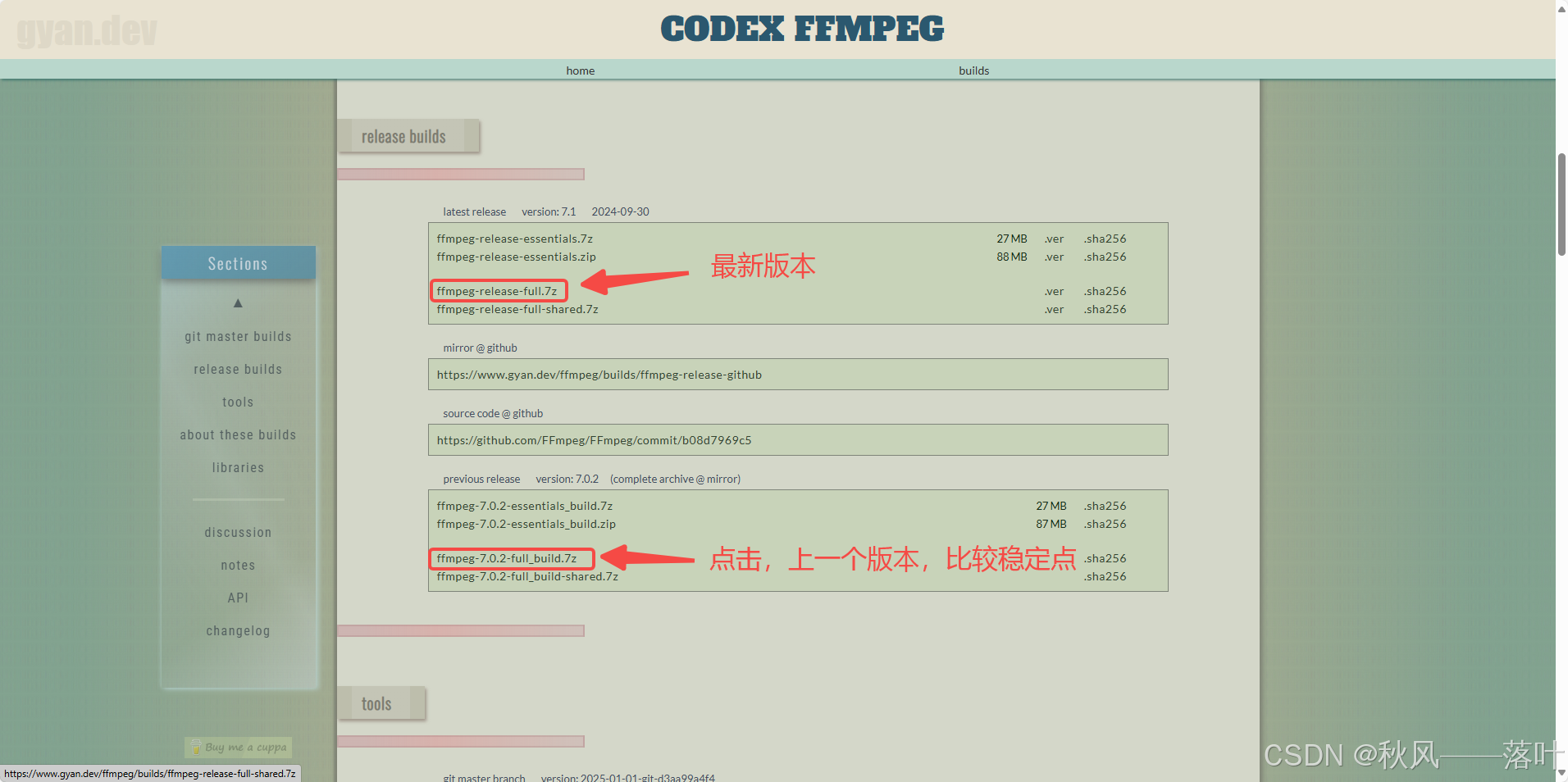1568x782 pixels.
Task: Click the up-arrow icon in the Sections panel
Action: point(238,303)
